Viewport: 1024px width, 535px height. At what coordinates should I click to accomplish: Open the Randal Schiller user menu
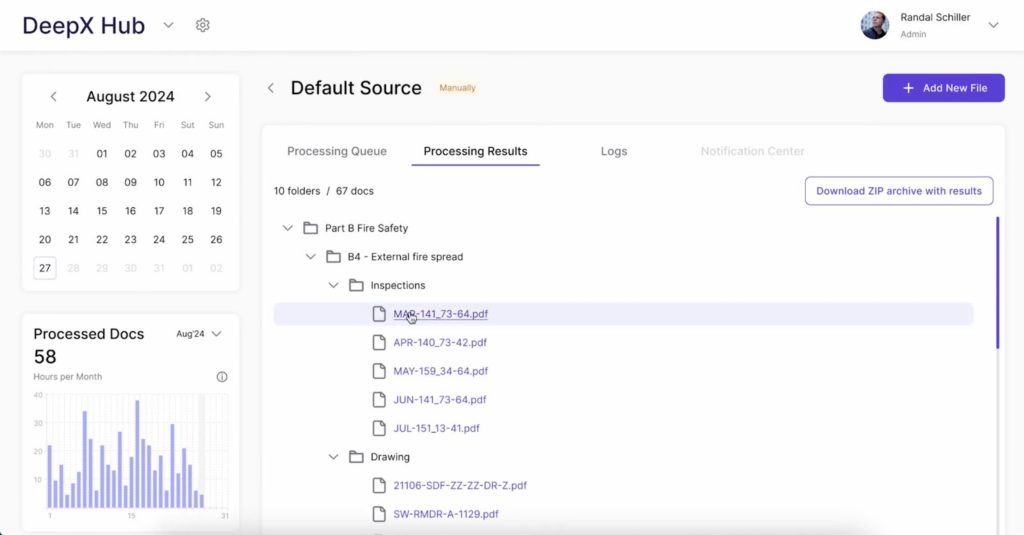[993, 25]
